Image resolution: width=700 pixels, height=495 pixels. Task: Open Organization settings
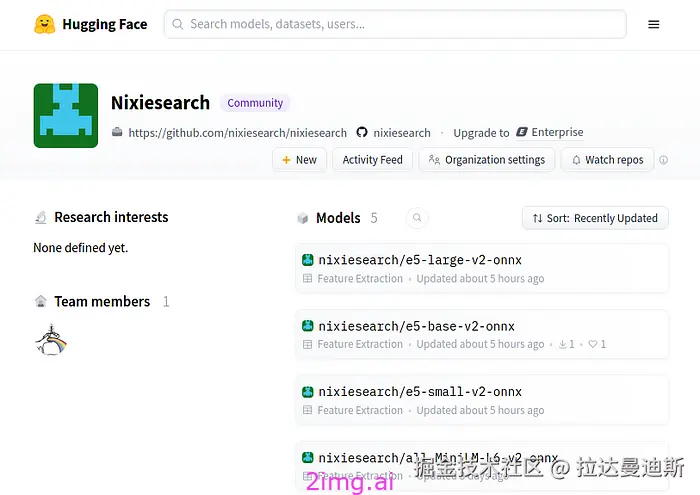[487, 160]
